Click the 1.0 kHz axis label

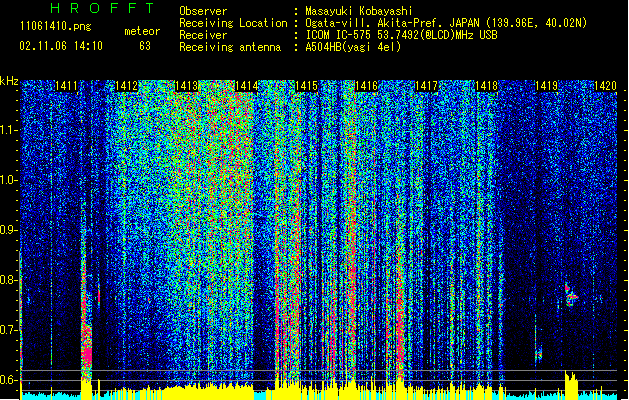pos(9,180)
